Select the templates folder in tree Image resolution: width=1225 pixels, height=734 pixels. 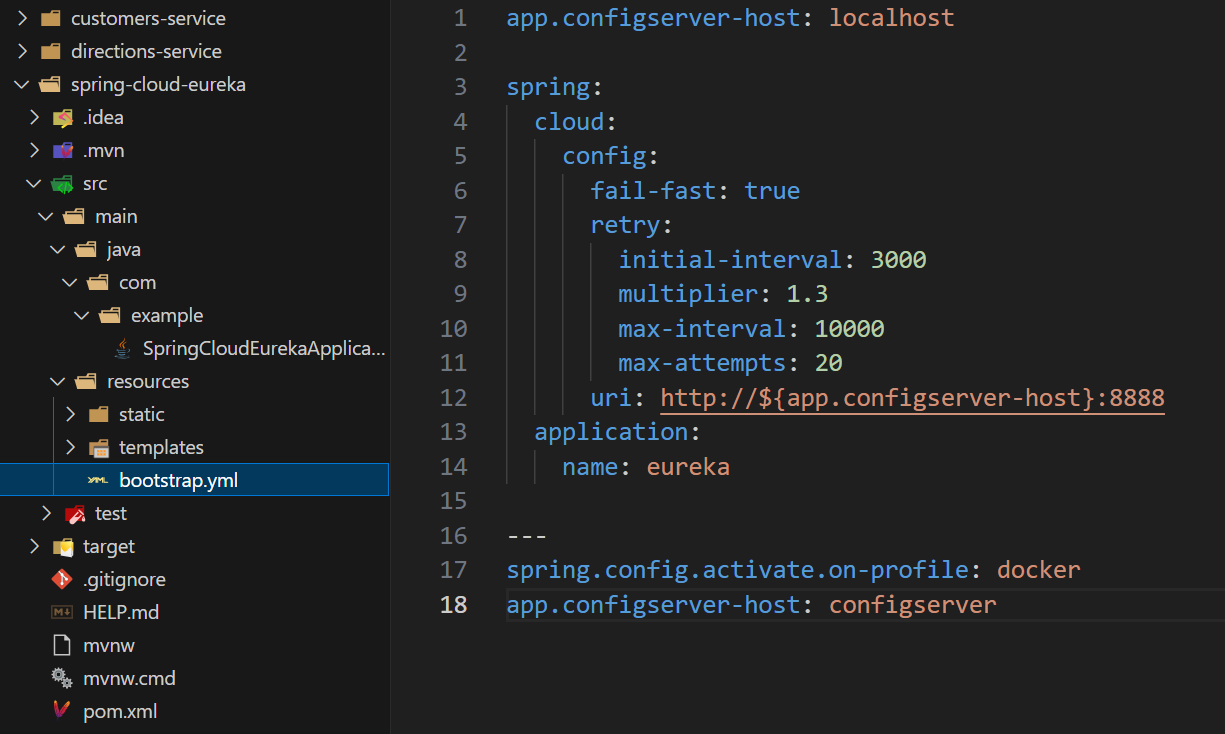[x=160, y=447]
